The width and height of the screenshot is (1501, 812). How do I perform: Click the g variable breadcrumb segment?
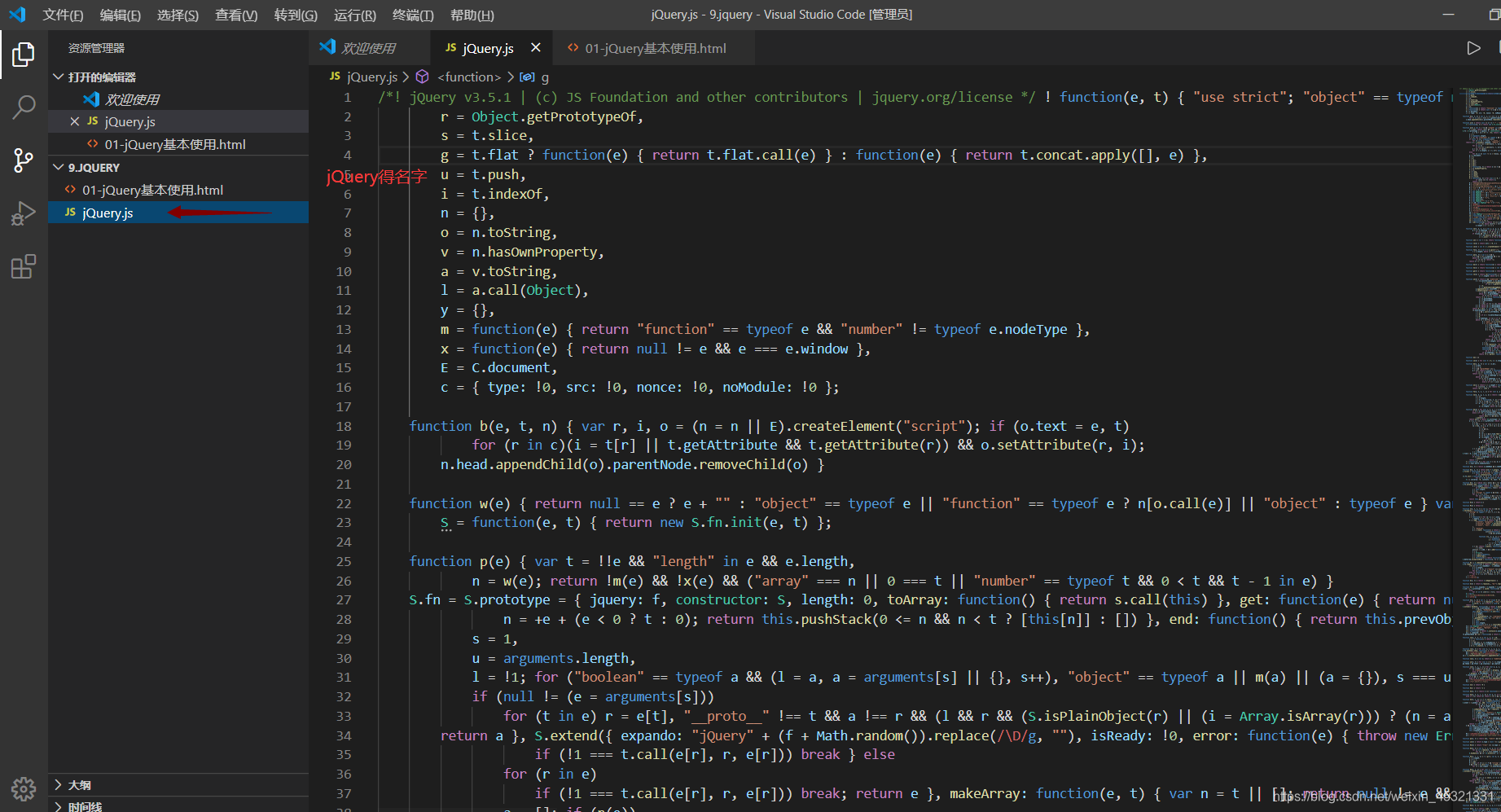[545, 77]
